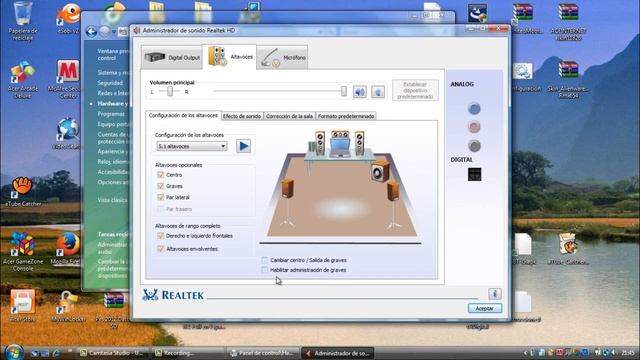Mute the main volume with the speaker icon
This screenshot has width=640, height=360.
[359, 92]
